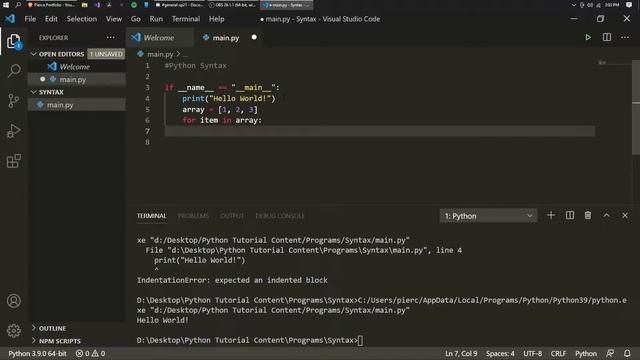Image resolution: width=640 pixels, height=360 pixels.
Task: Open the Source Control view icon
Action: (13, 100)
